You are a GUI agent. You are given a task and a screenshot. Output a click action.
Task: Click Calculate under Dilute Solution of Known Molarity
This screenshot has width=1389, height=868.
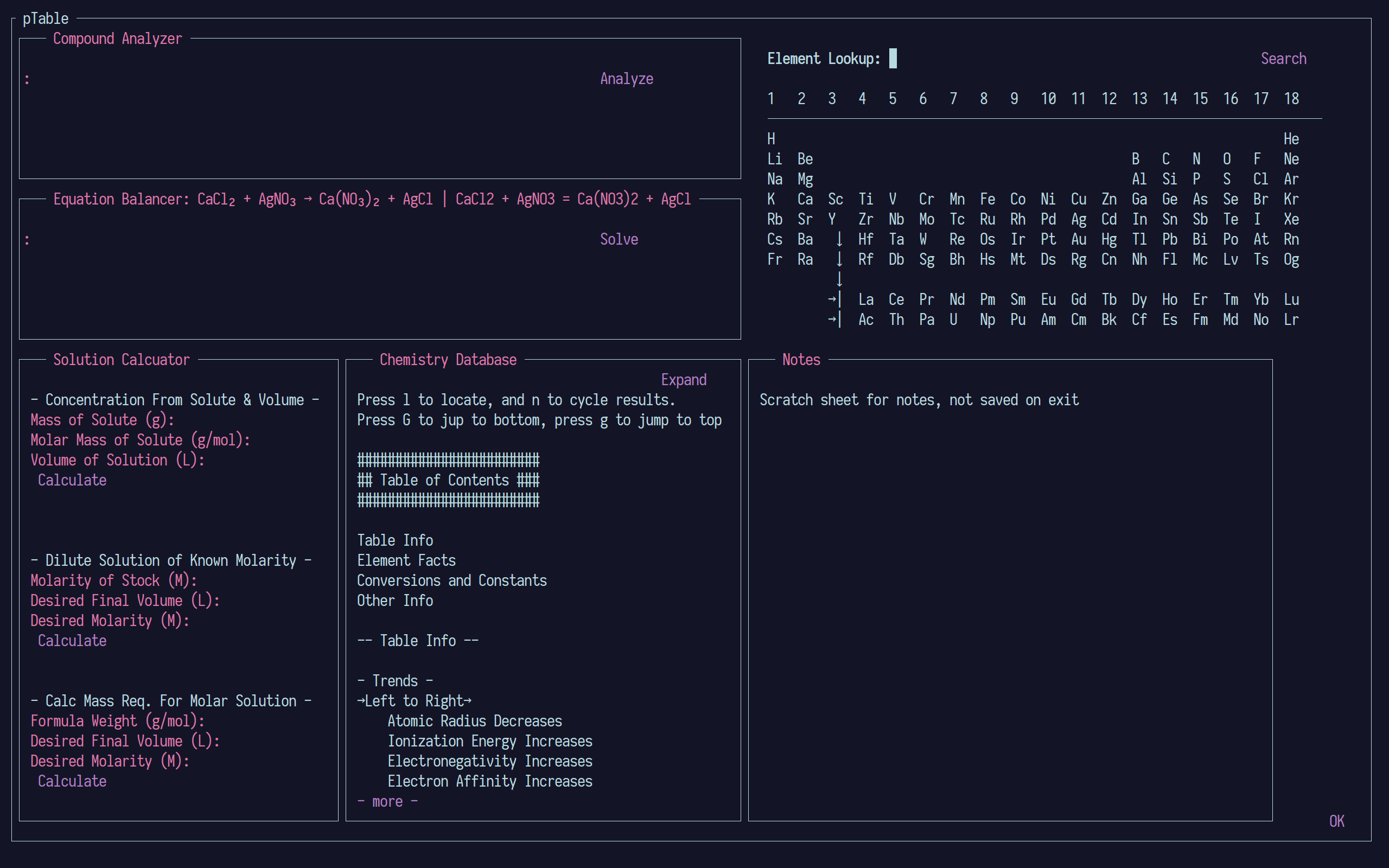tap(72, 641)
